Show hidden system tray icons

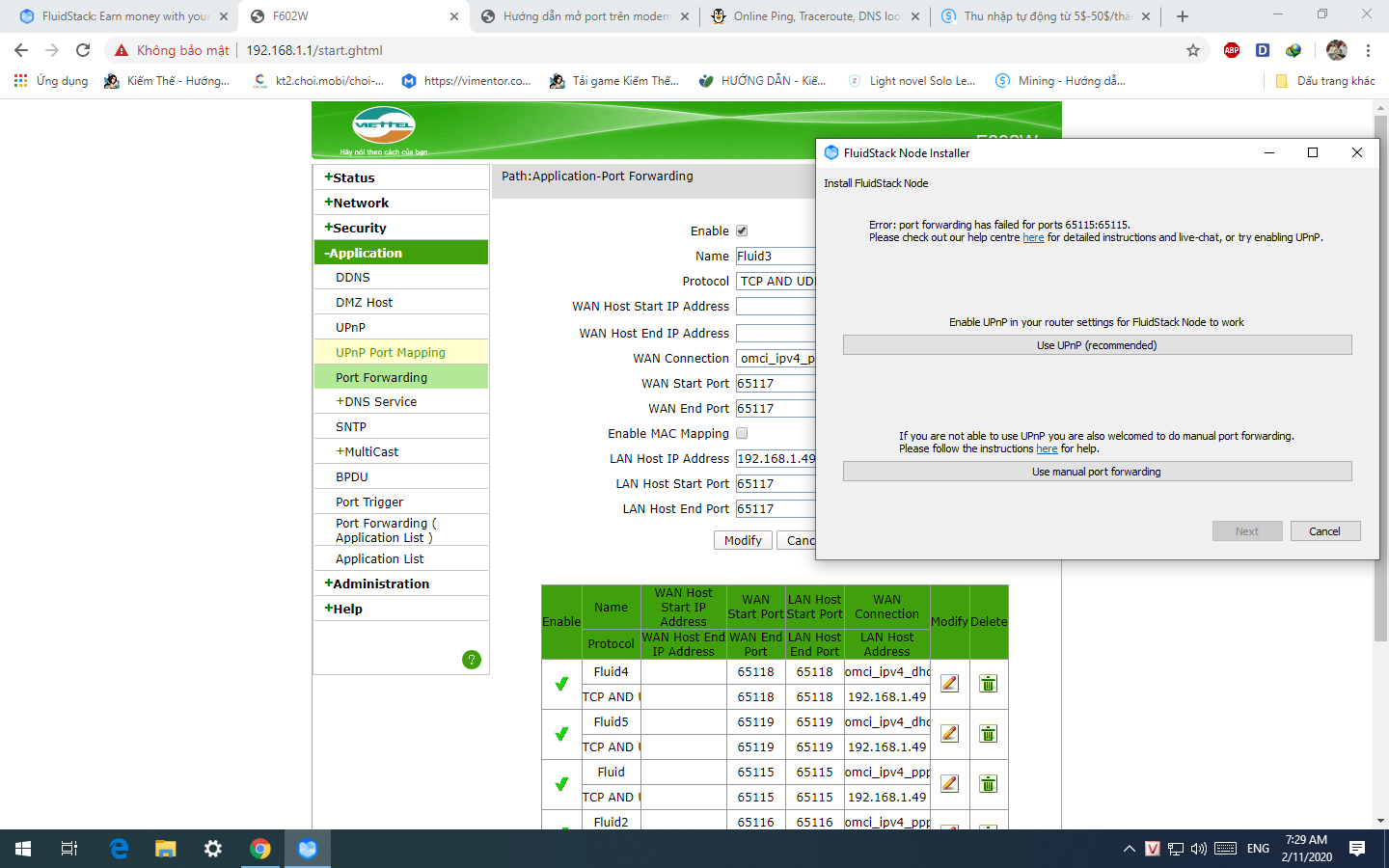[x=1130, y=849]
